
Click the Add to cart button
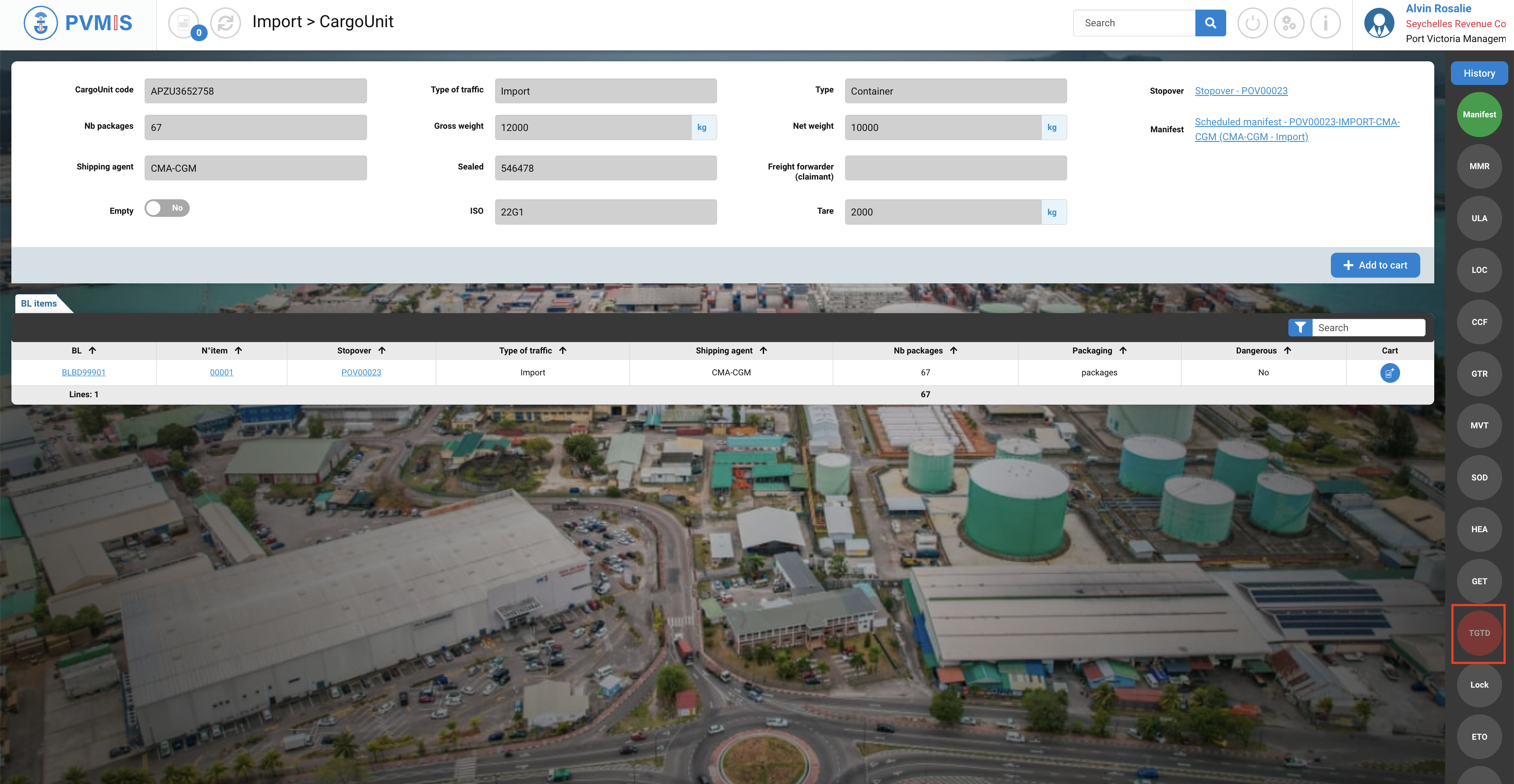1375,265
